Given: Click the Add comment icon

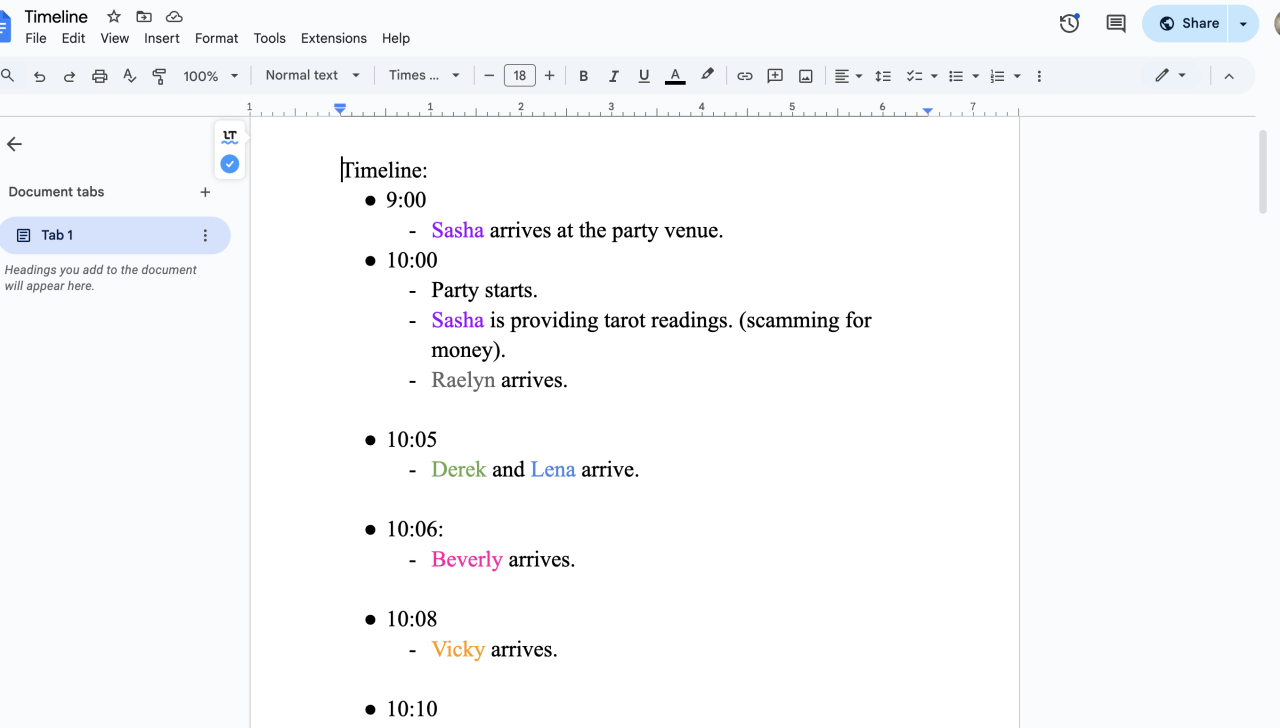Looking at the screenshot, I should [774, 76].
